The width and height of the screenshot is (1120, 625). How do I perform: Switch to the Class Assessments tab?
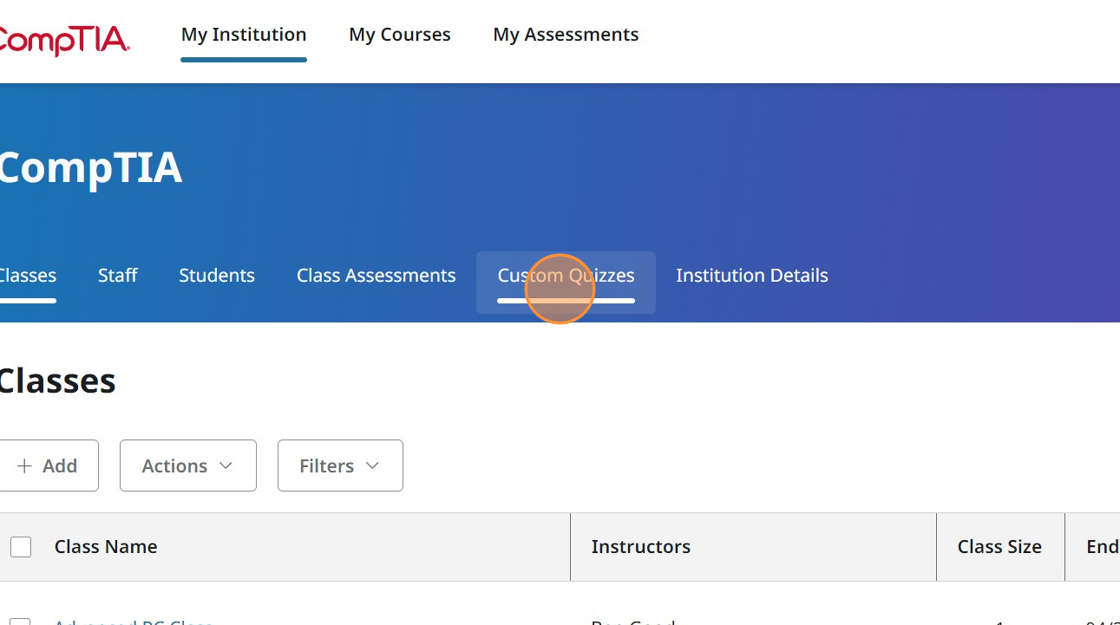coord(375,276)
